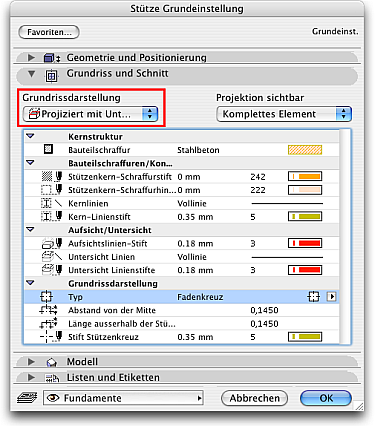Click the pale pen color swatch 222

click(x=305, y=190)
